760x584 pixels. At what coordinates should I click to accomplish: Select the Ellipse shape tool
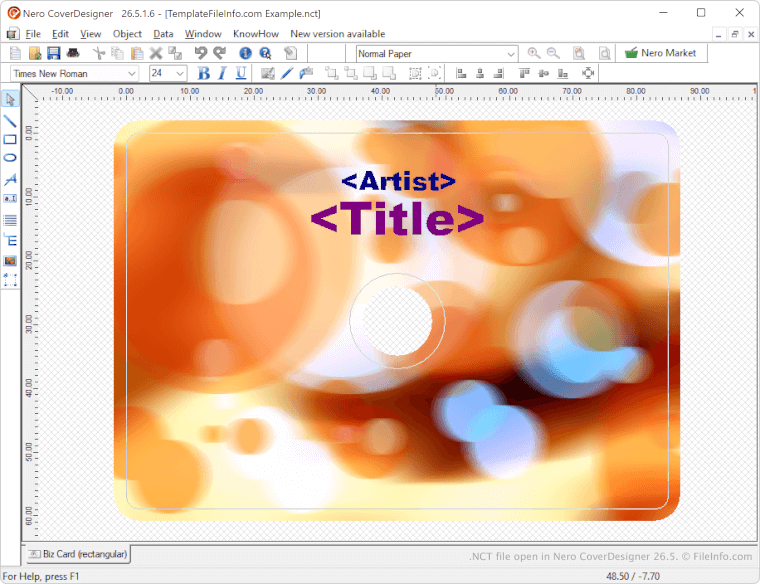click(x=10, y=158)
